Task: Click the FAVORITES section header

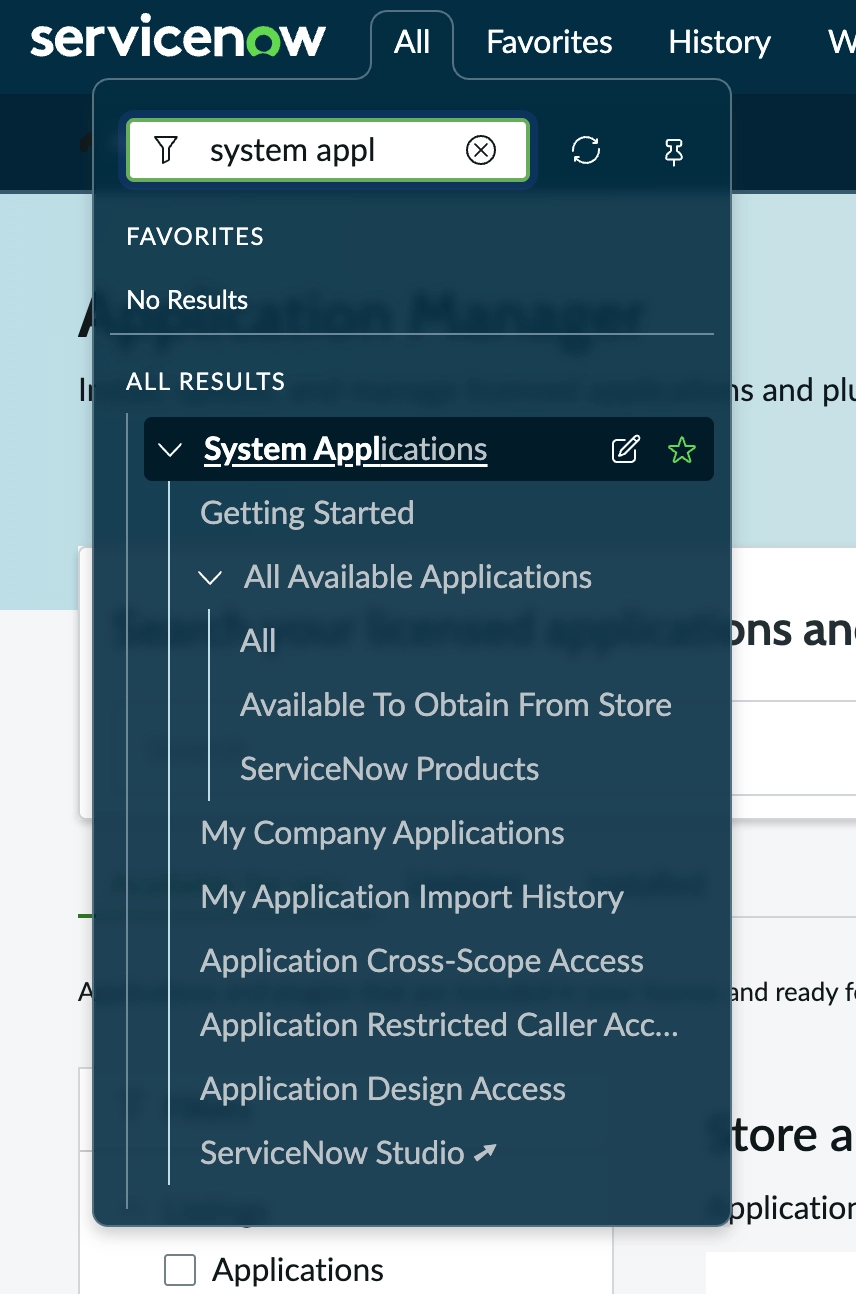Action: click(195, 237)
